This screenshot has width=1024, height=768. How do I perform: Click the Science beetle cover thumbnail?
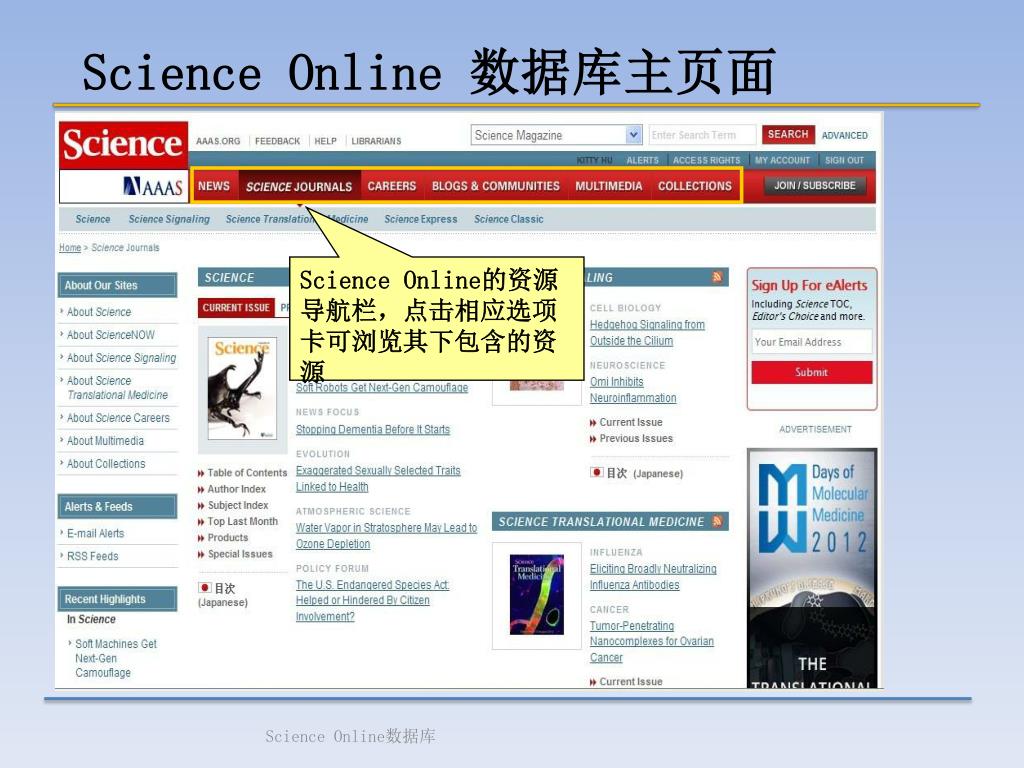point(242,388)
